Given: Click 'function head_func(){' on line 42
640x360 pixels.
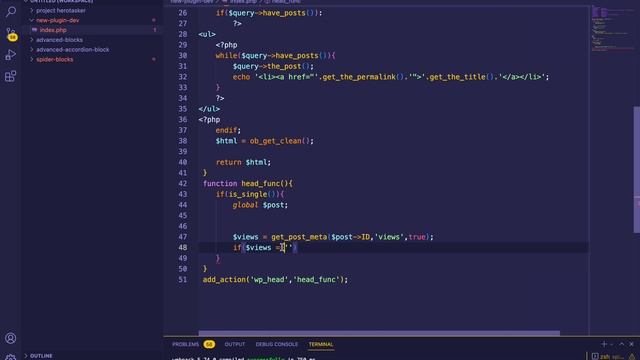Looking at the screenshot, I should pos(248,183).
